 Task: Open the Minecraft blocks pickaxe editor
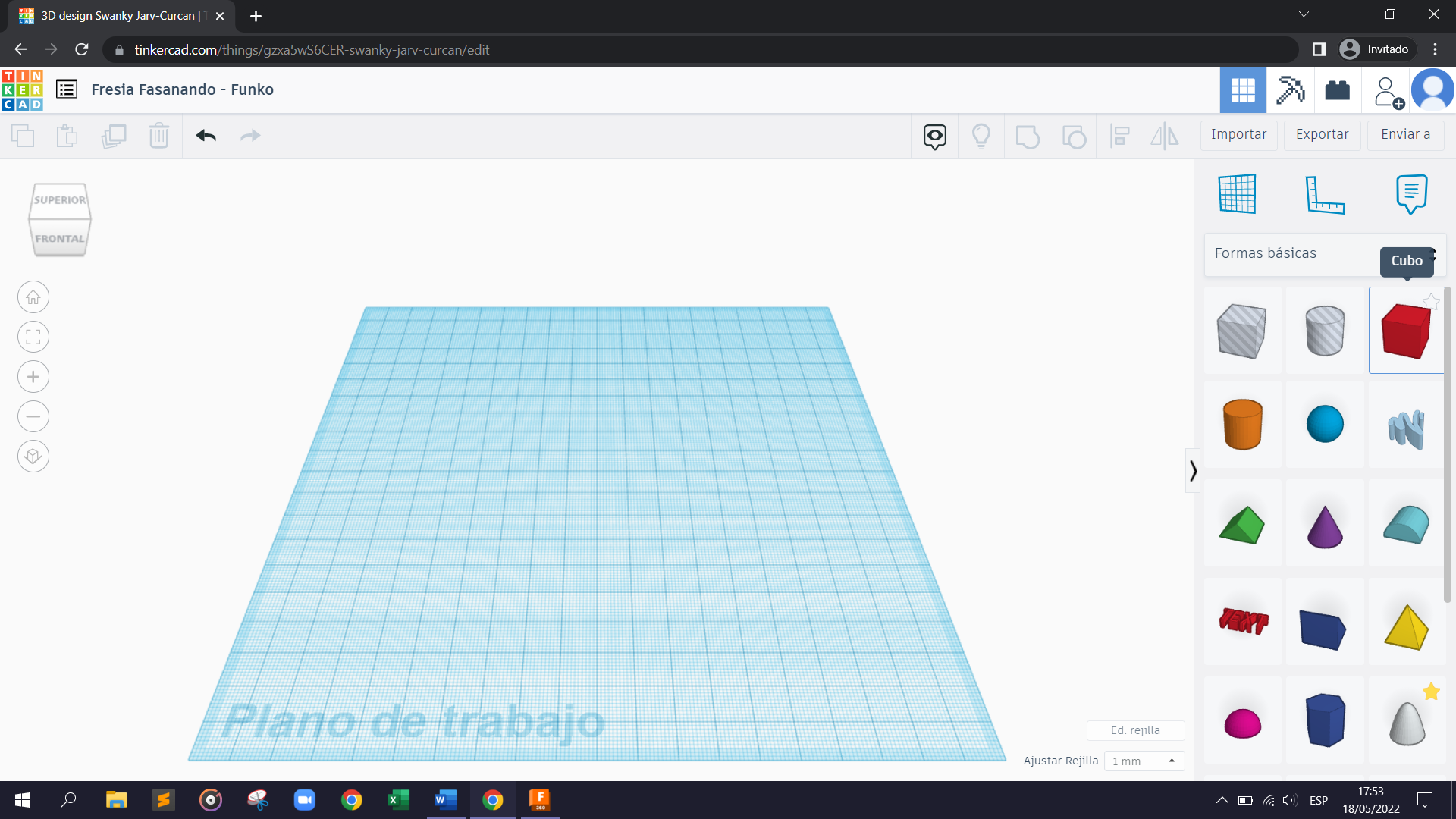pos(1289,90)
